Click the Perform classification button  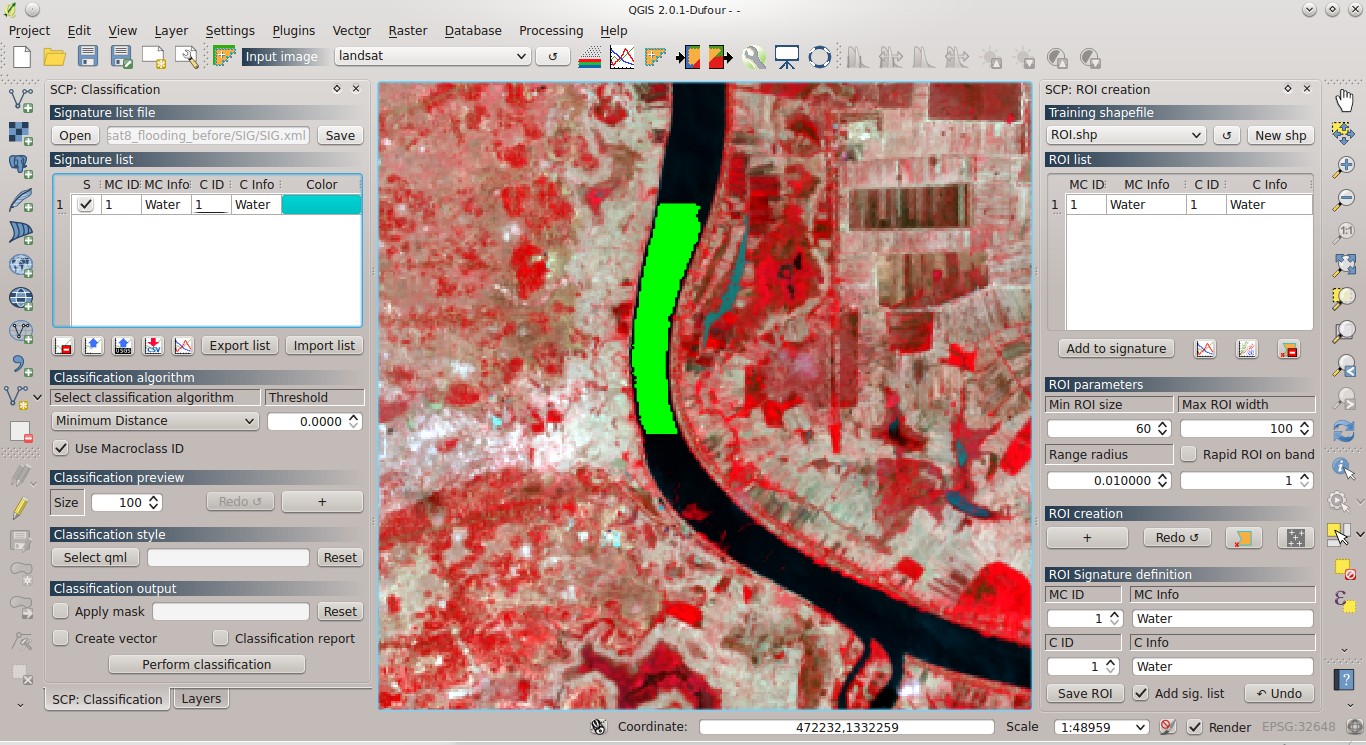click(206, 664)
